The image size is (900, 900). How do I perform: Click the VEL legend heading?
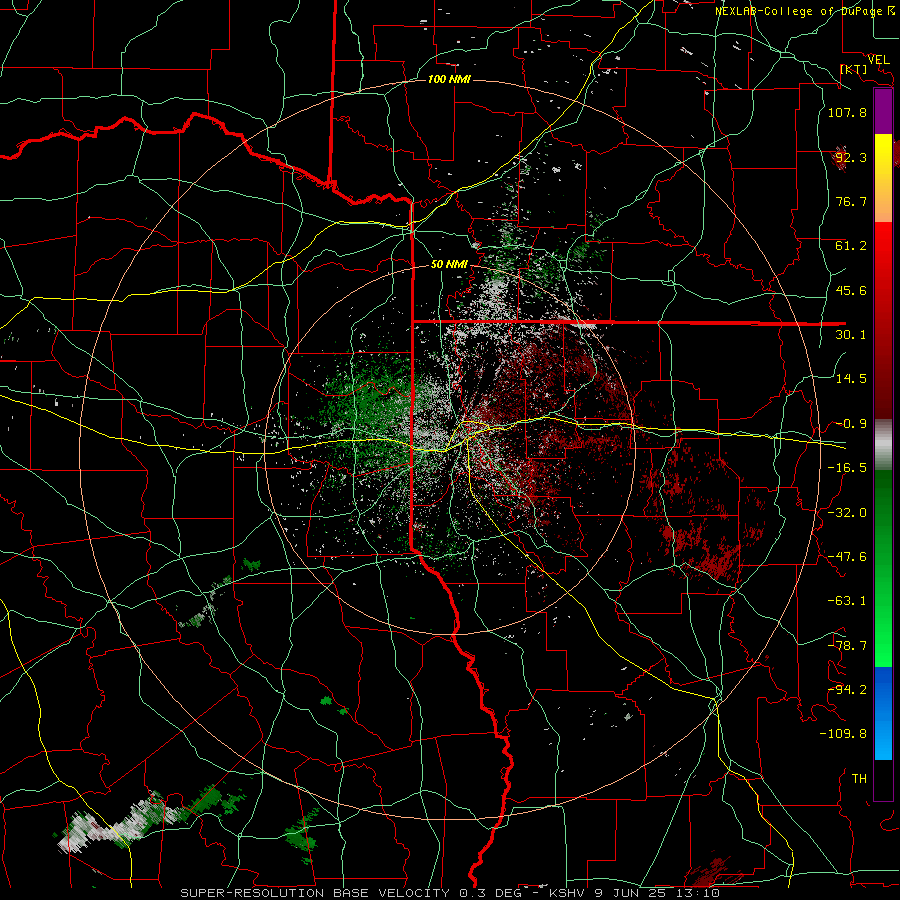point(878,59)
